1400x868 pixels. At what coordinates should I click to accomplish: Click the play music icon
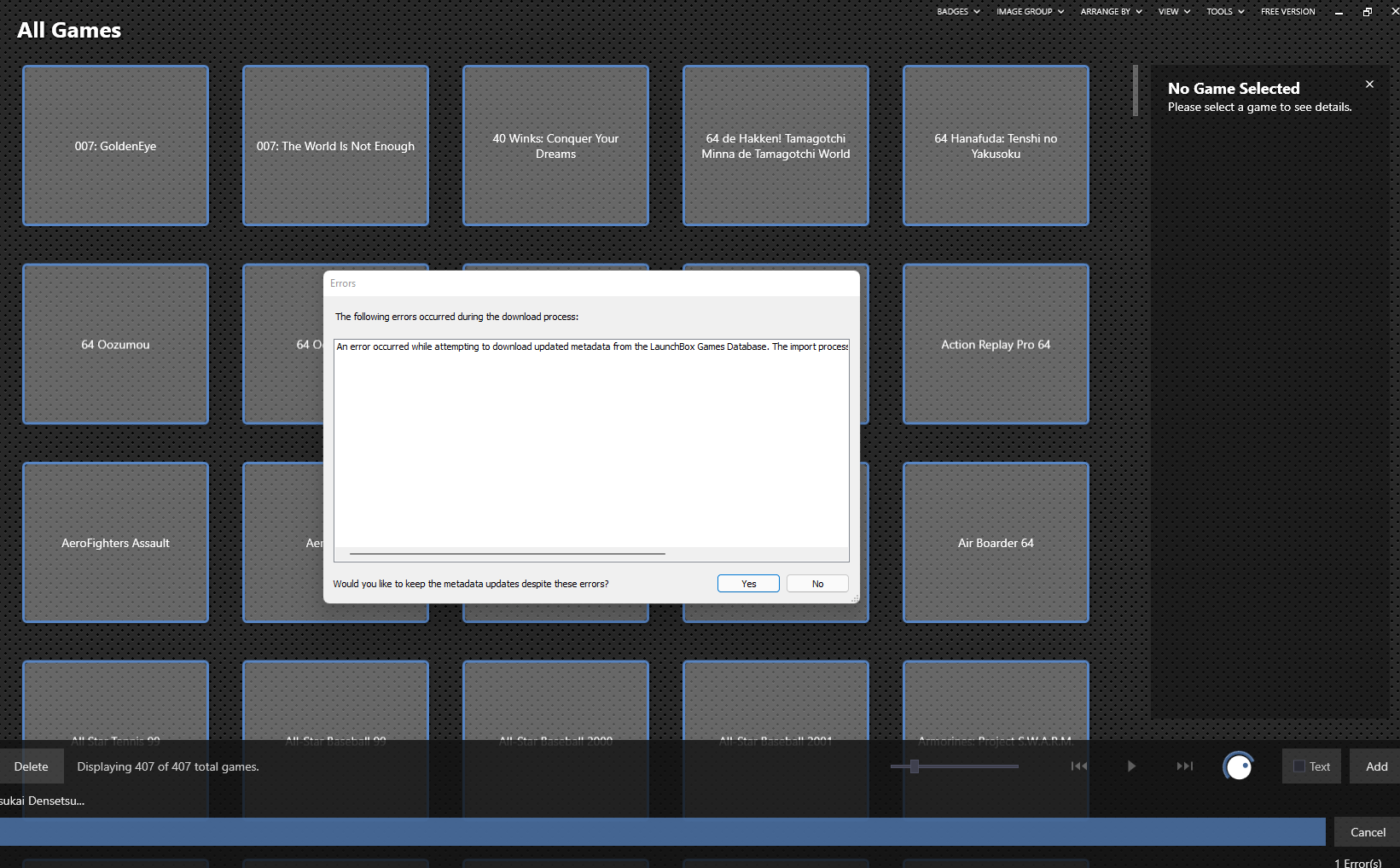point(1131,766)
